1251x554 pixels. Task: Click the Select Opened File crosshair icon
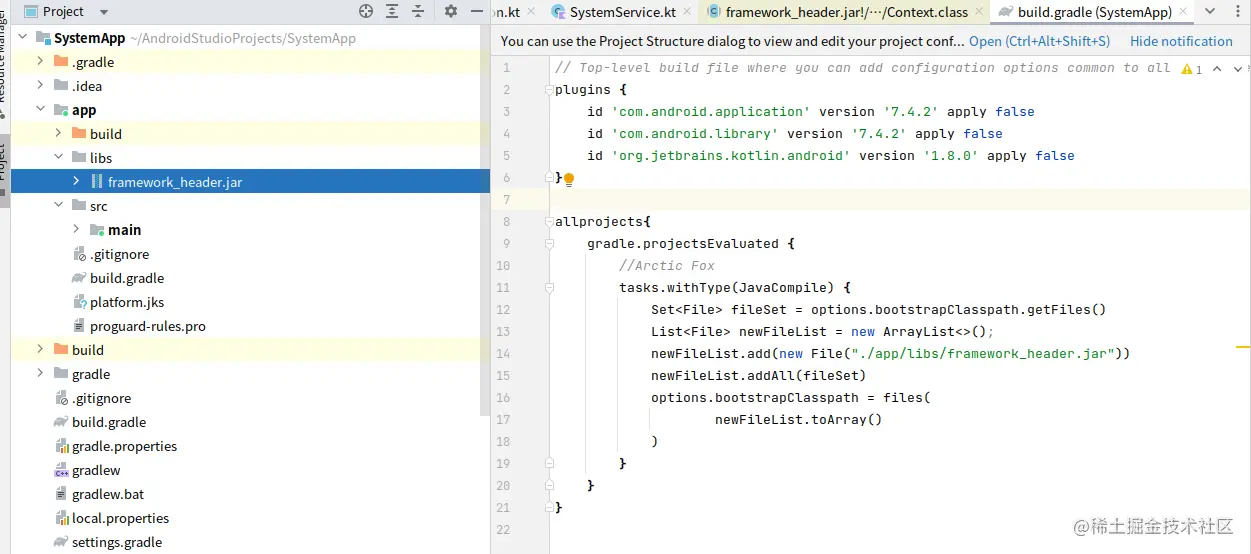click(366, 11)
